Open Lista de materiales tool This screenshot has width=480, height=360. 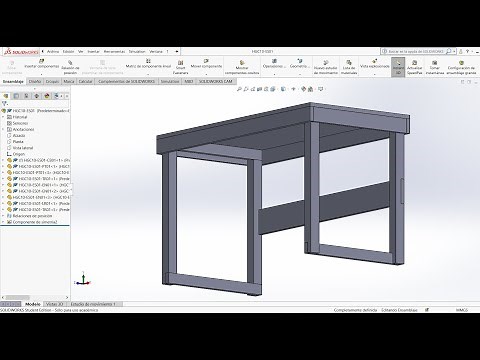pos(349,67)
